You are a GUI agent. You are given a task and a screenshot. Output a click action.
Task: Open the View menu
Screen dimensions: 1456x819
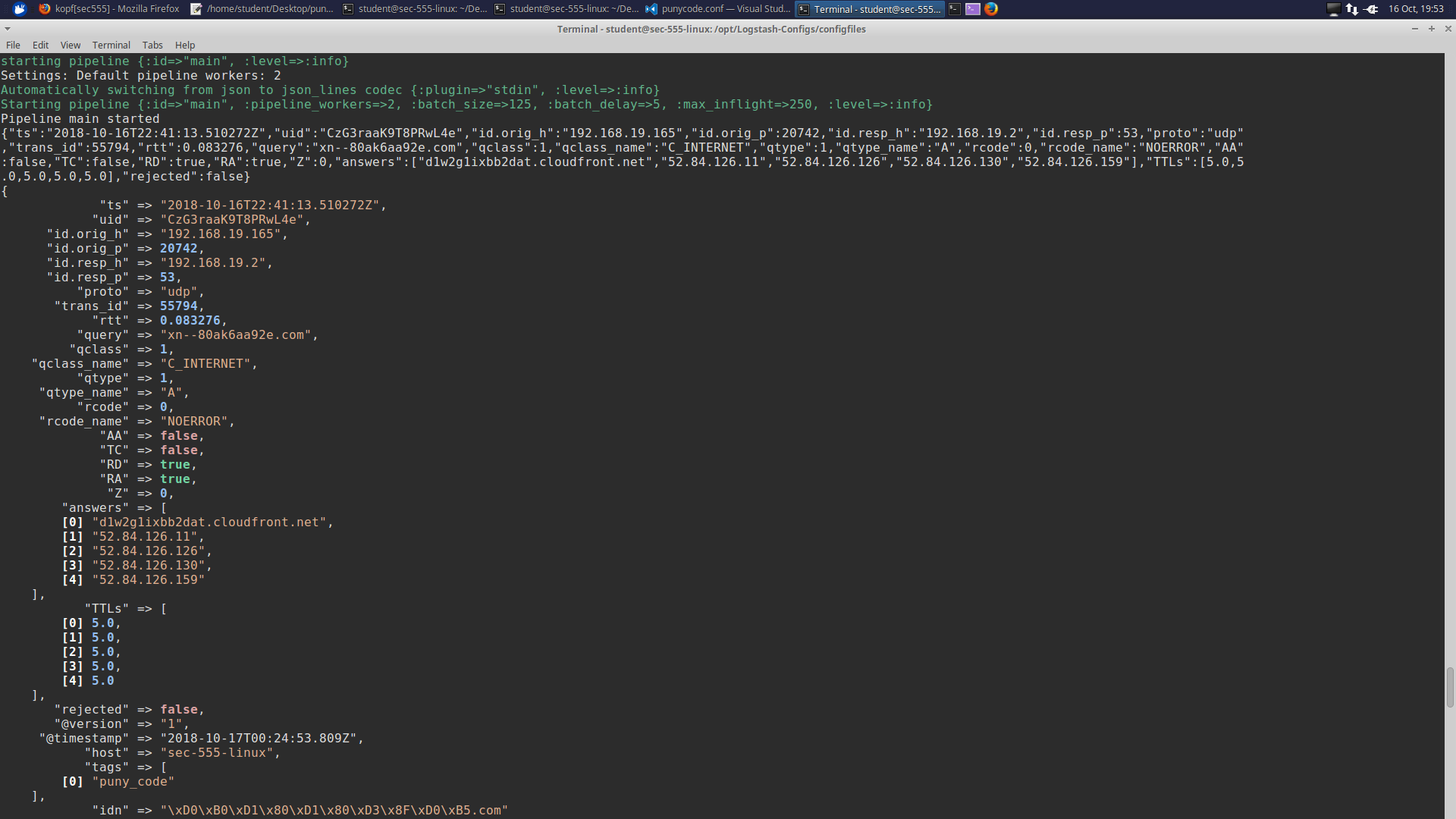tap(70, 45)
